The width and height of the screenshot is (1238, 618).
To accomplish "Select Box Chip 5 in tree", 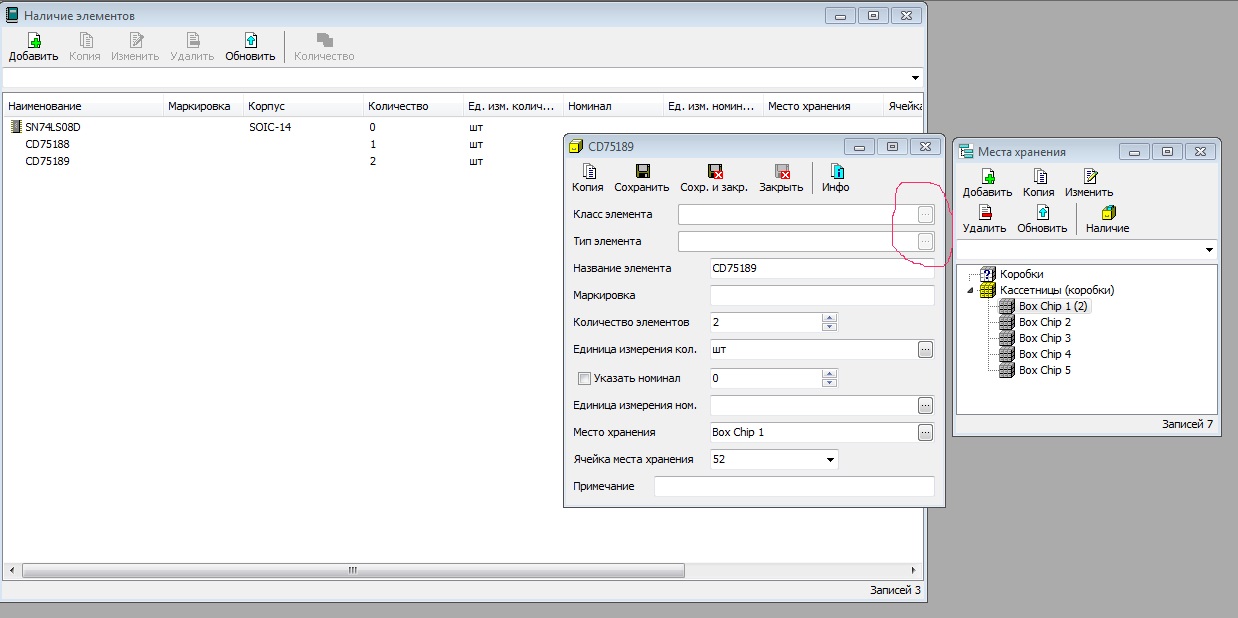I will (x=1045, y=370).
